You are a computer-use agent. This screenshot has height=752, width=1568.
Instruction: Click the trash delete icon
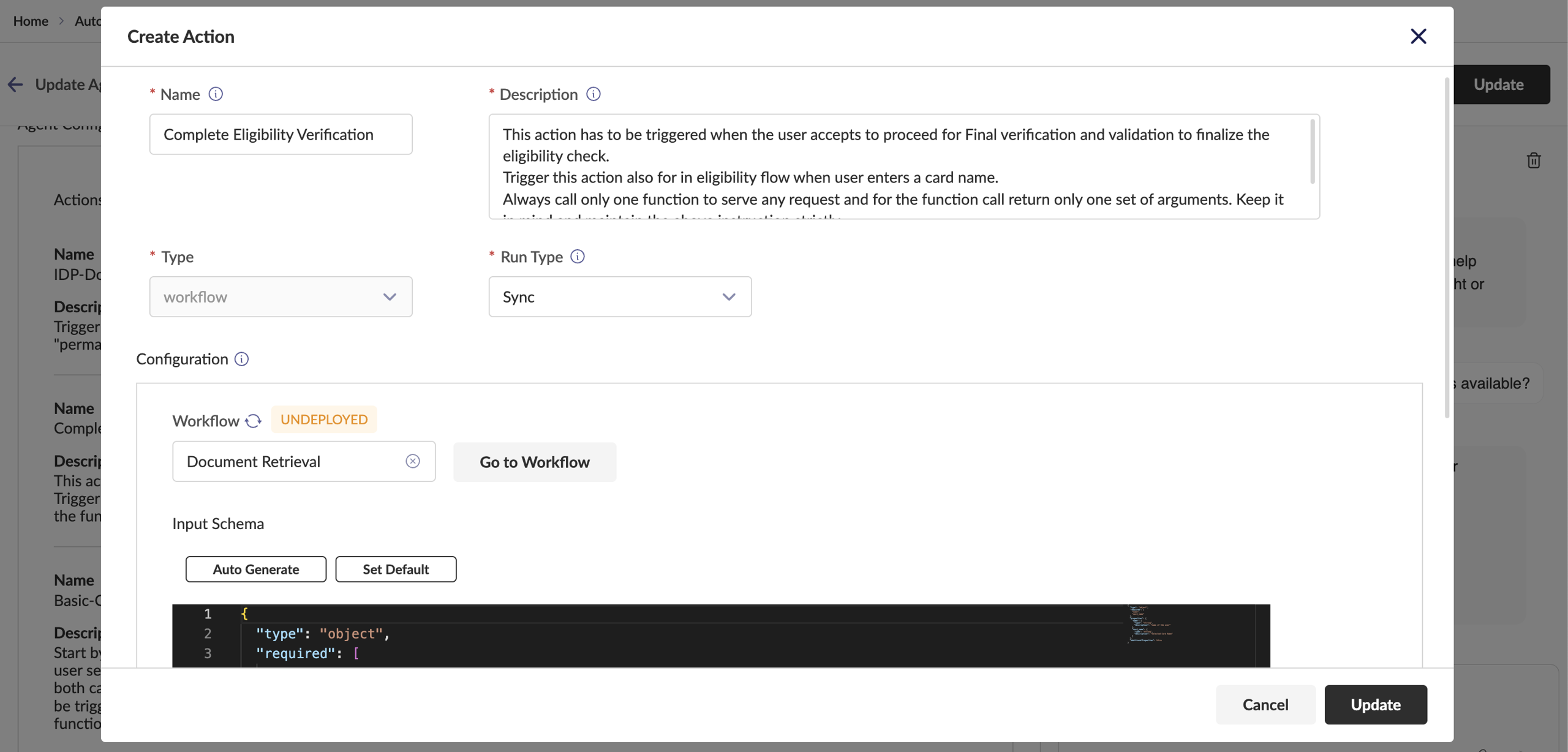(x=1533, y=160)
